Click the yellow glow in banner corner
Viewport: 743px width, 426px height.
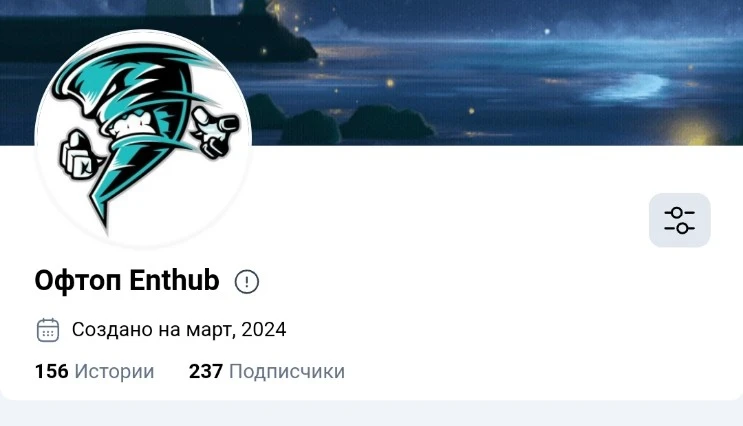(x=694, y=130)
